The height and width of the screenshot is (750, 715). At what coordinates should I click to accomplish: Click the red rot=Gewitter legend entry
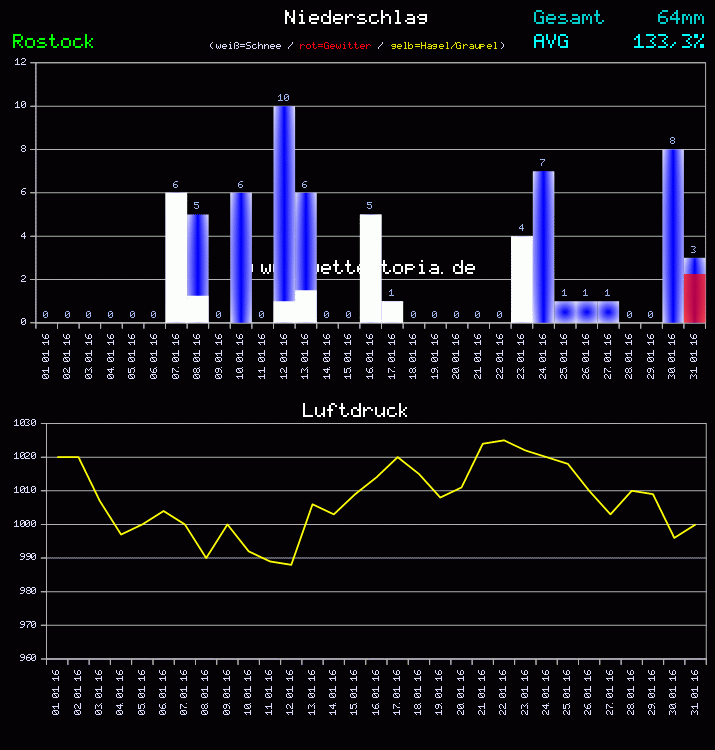coord(335,46)
